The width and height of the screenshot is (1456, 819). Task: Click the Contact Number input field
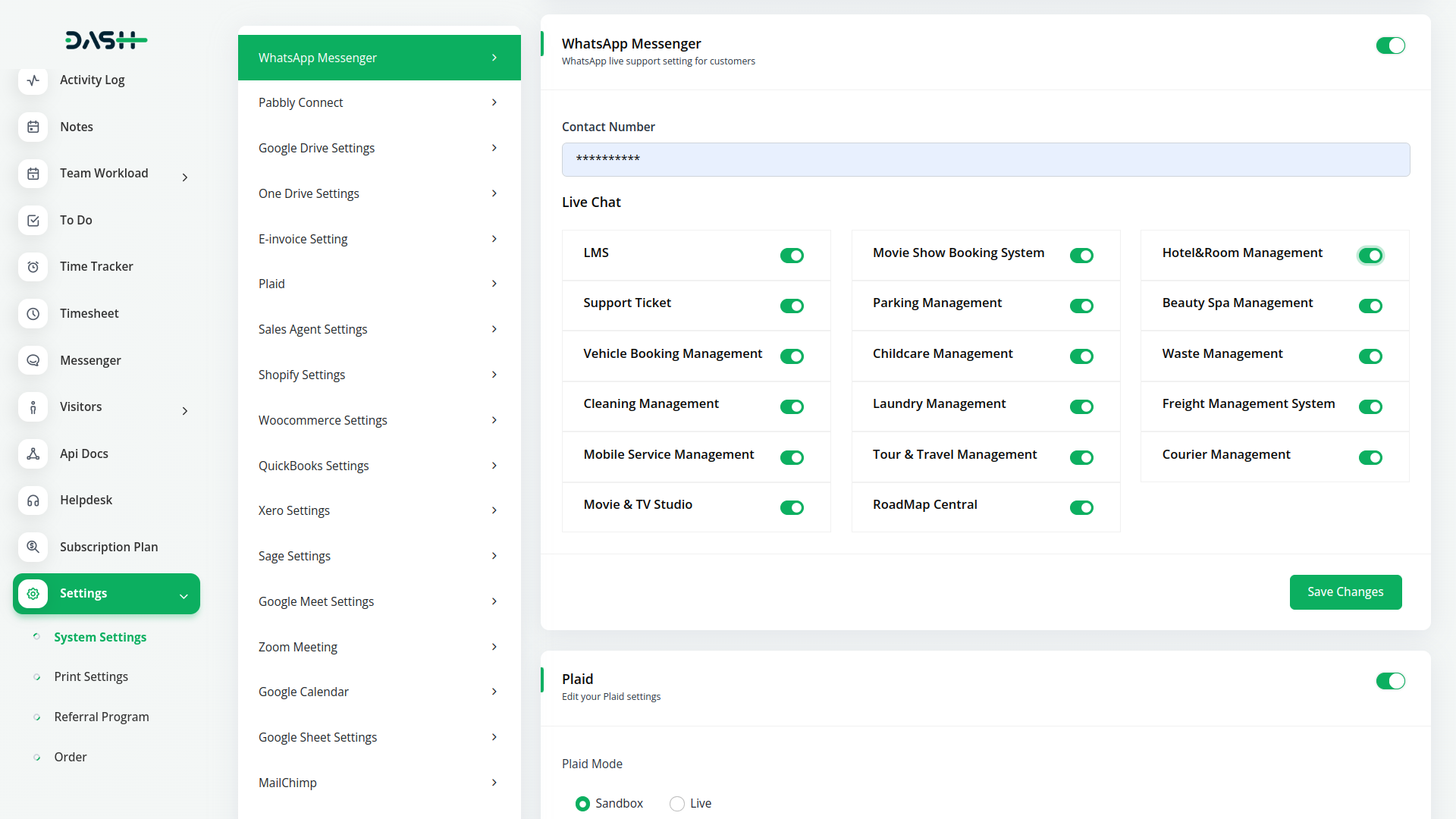pyautogui.click(x=985, y=159)
